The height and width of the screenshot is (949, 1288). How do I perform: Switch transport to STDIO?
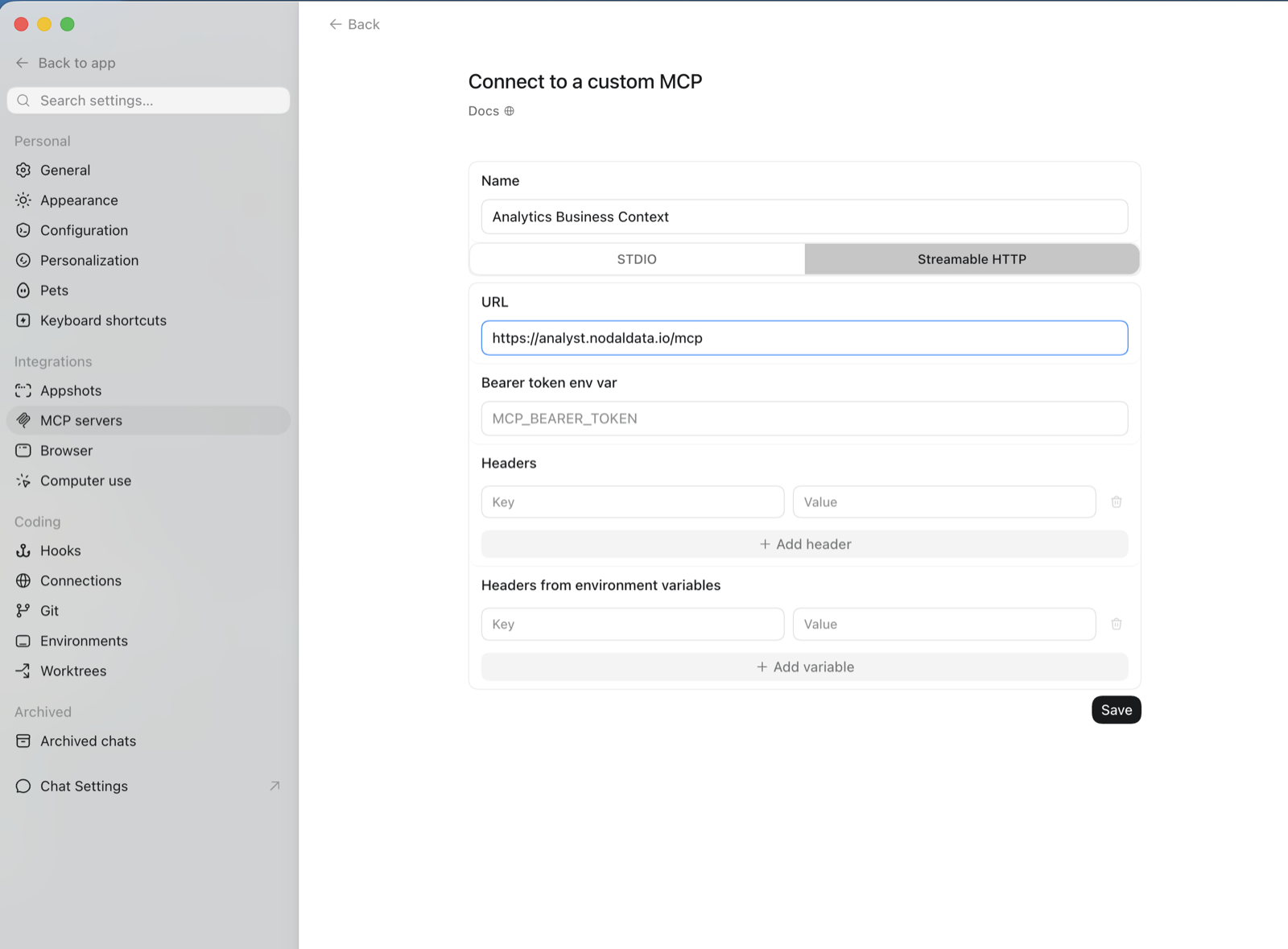tap(637, 259)
